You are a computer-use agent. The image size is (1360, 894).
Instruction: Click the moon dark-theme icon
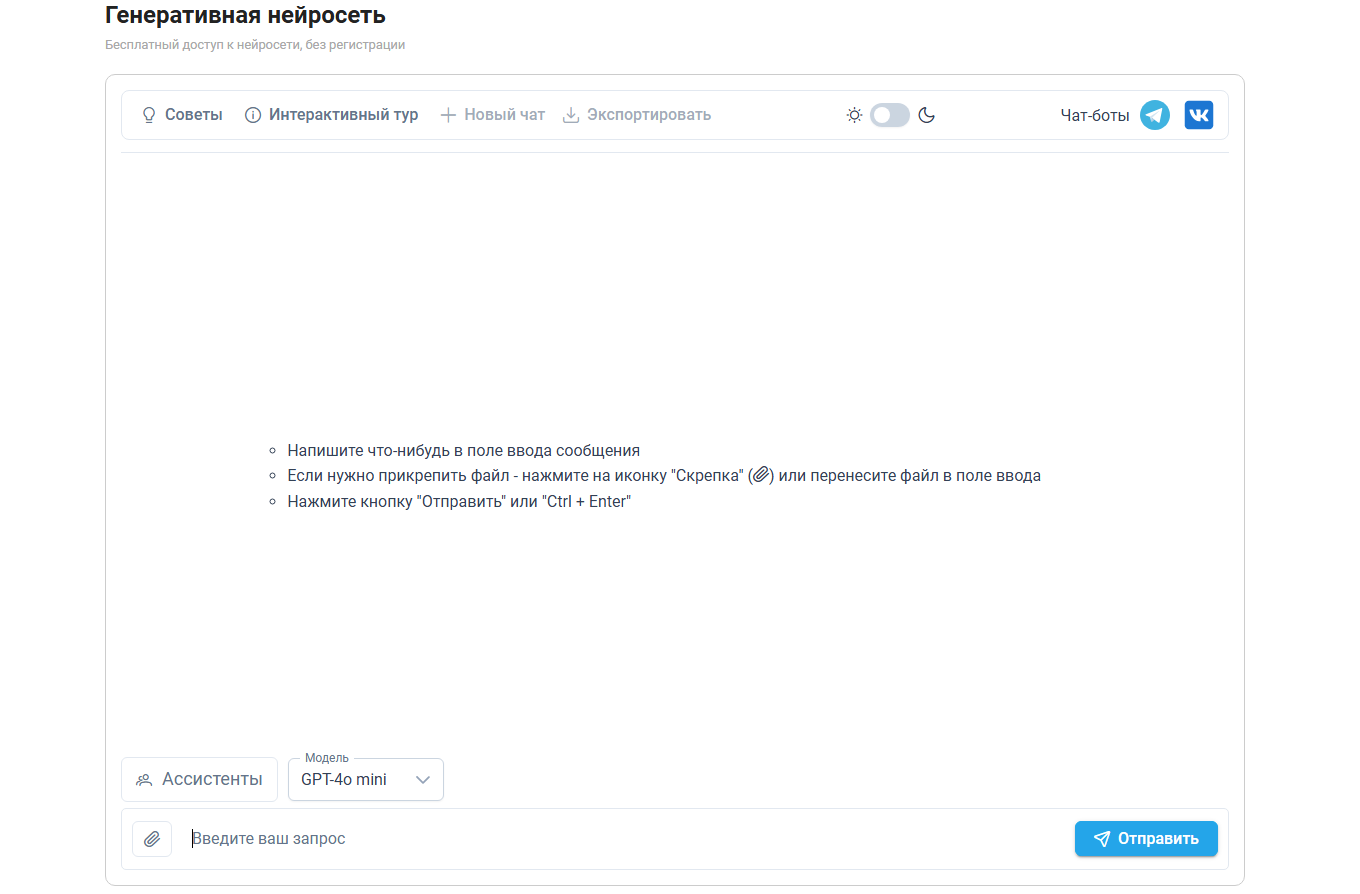click(927, 115)
